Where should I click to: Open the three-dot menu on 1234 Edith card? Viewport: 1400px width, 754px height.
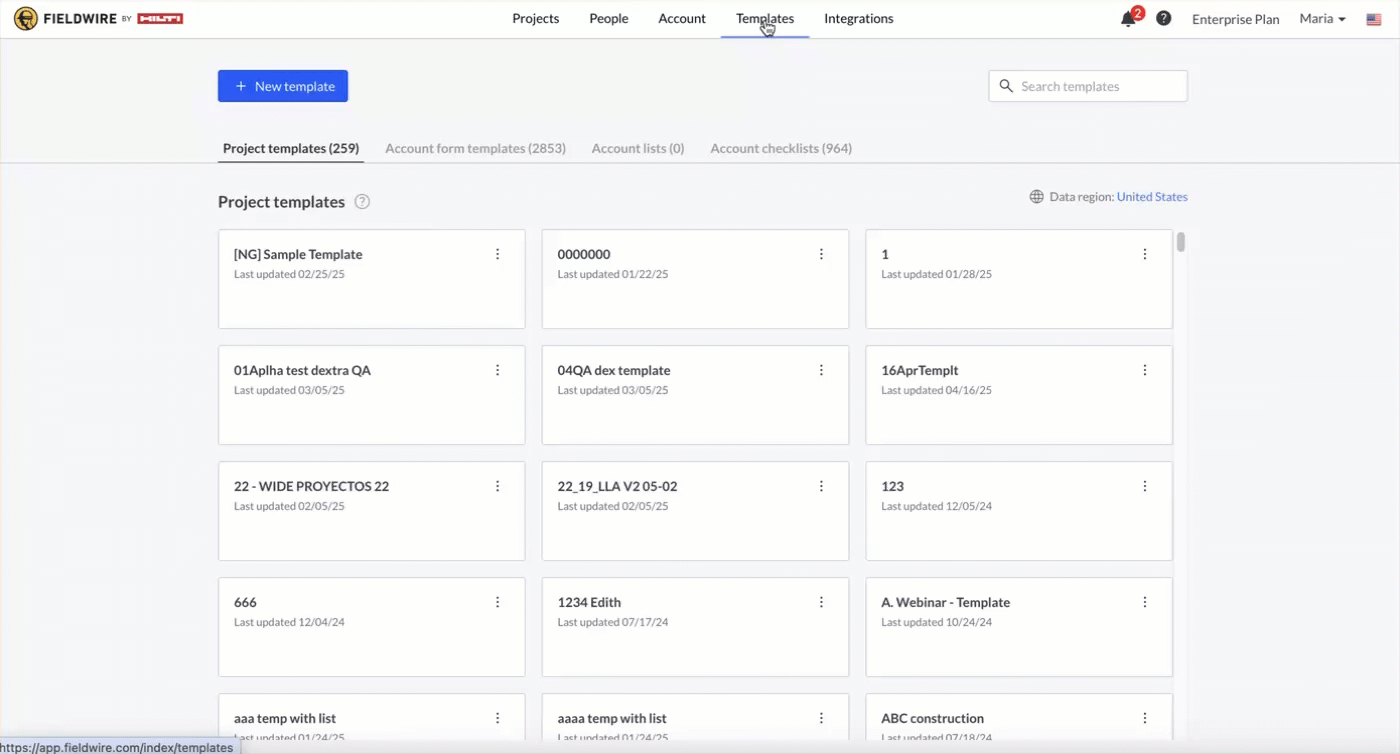[821, 602]
